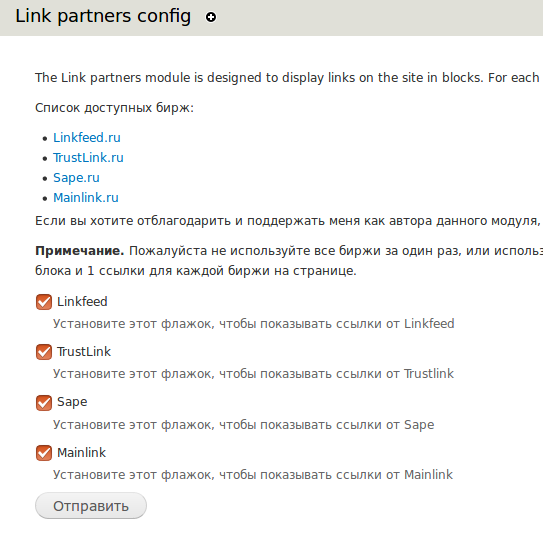Screen dimensions: 543x540
Task: Click the help text ending with 'от Sape'
Action: [243, 425]
